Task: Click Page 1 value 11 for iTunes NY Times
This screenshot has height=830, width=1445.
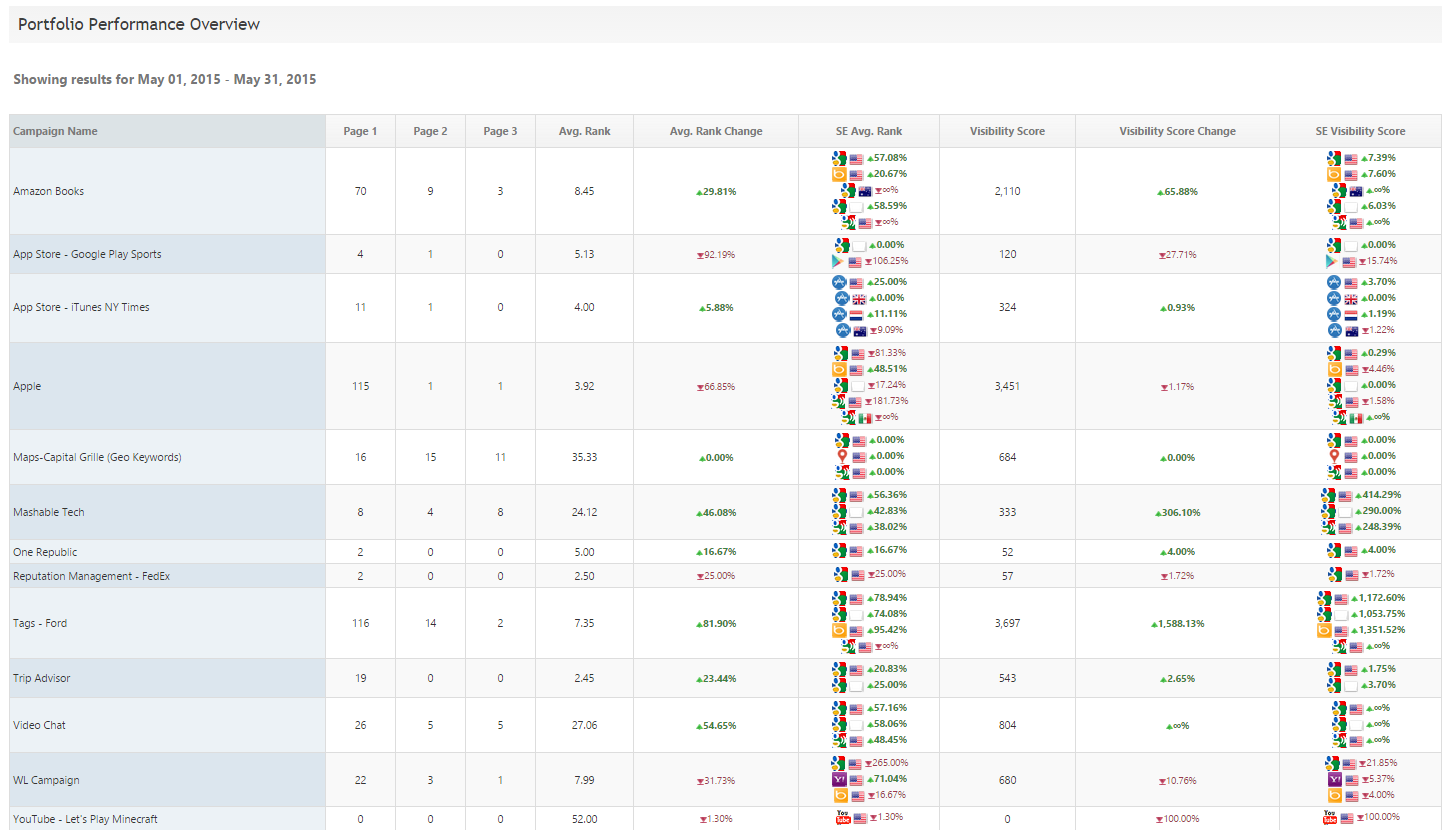Action: tap(360, 307)
